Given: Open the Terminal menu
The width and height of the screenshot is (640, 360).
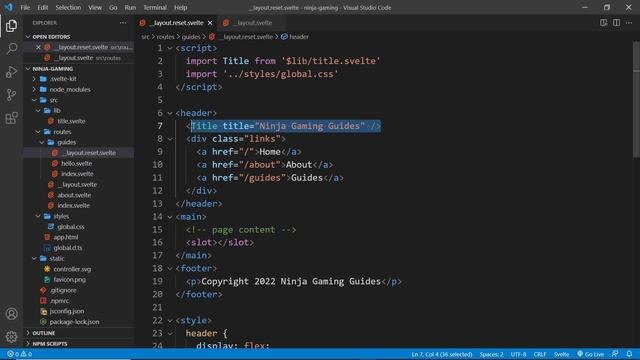Looking at the screenshot, I should point(155,7).
